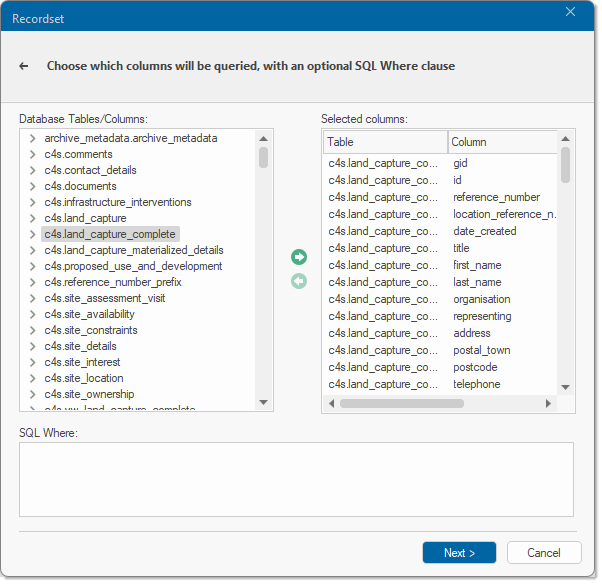
Task: Expand c4s.site_availability table node
Action: click(33, 314)
